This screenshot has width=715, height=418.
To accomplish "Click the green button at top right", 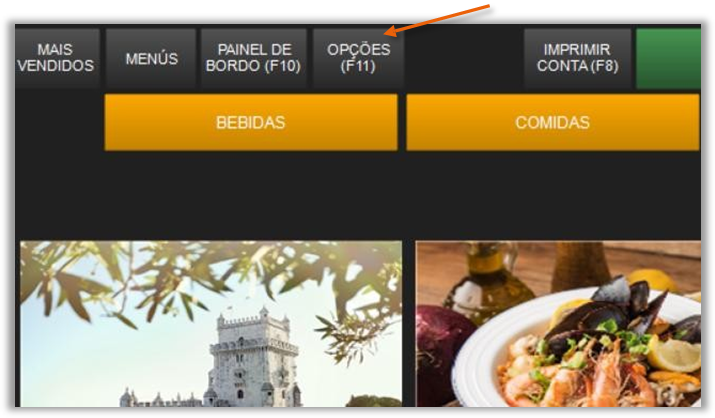I will (668, 58).
